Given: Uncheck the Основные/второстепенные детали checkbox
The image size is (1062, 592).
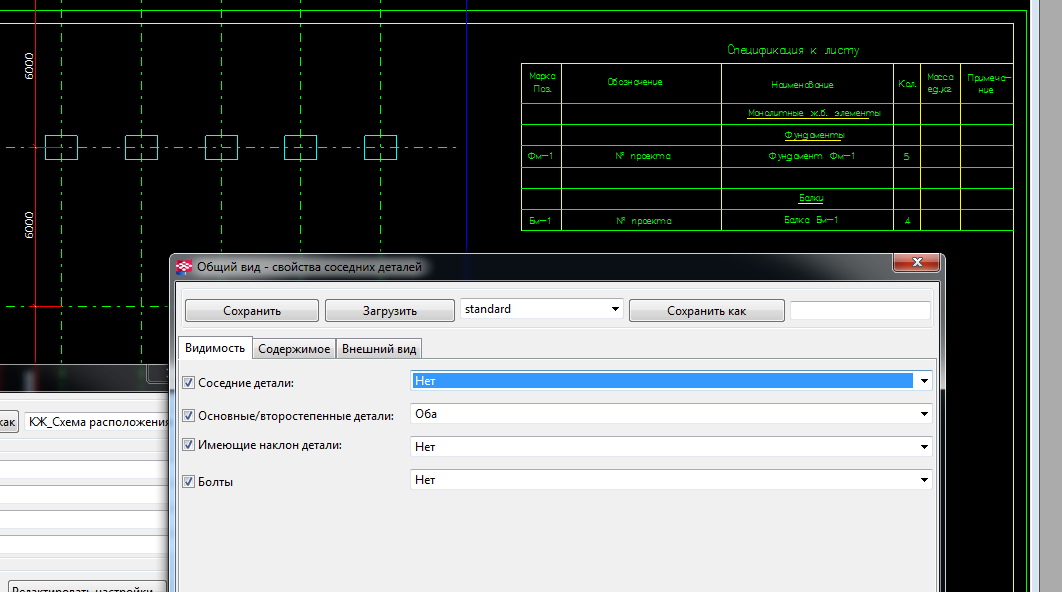Looking at the screenshot, I should pos(188,415).
